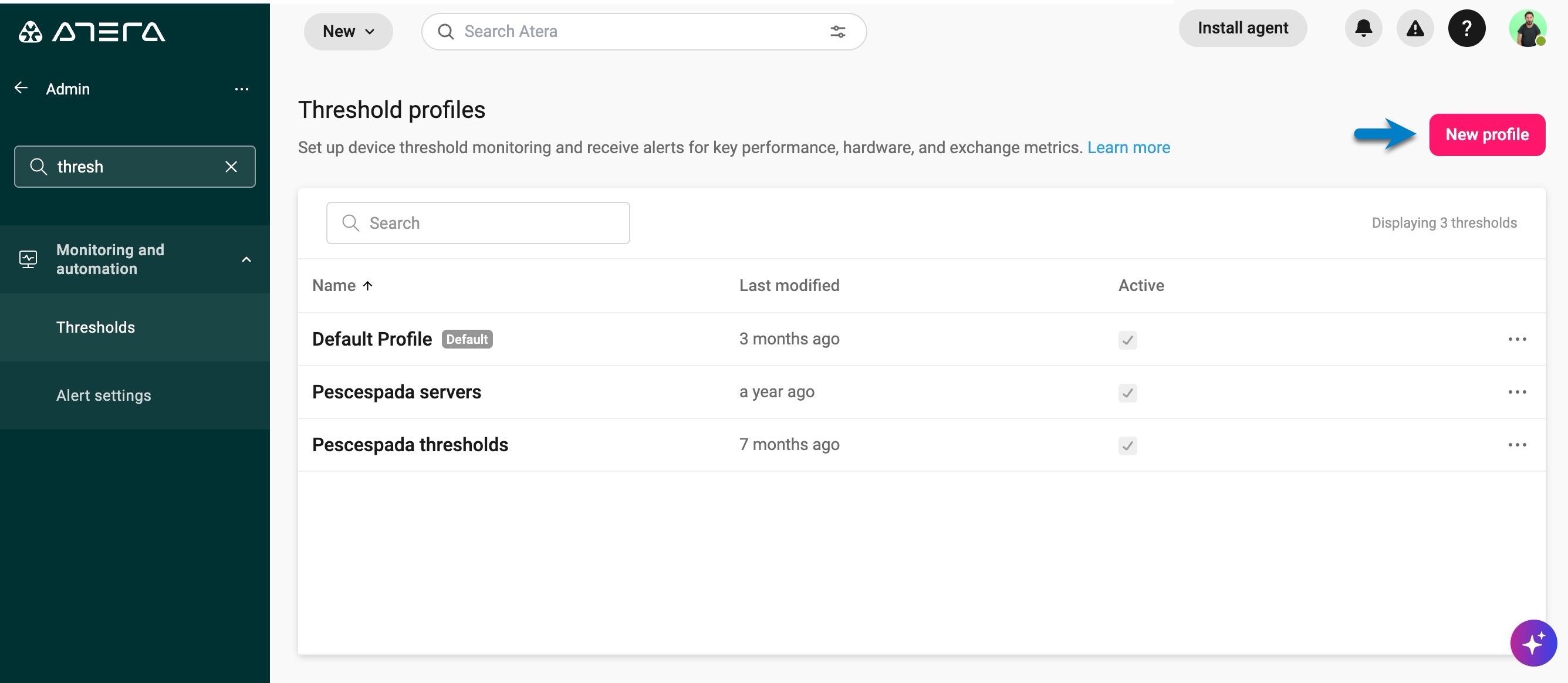Sort by Name column header

[x=342, y=285]
